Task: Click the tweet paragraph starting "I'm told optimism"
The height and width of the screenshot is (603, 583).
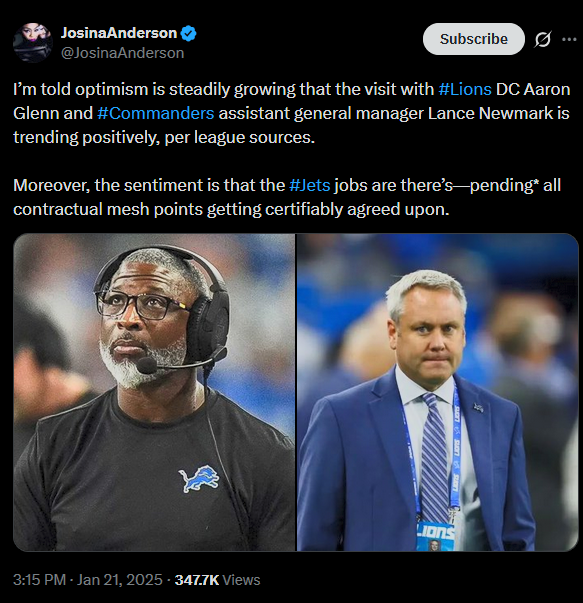Action: pos(292,113)
